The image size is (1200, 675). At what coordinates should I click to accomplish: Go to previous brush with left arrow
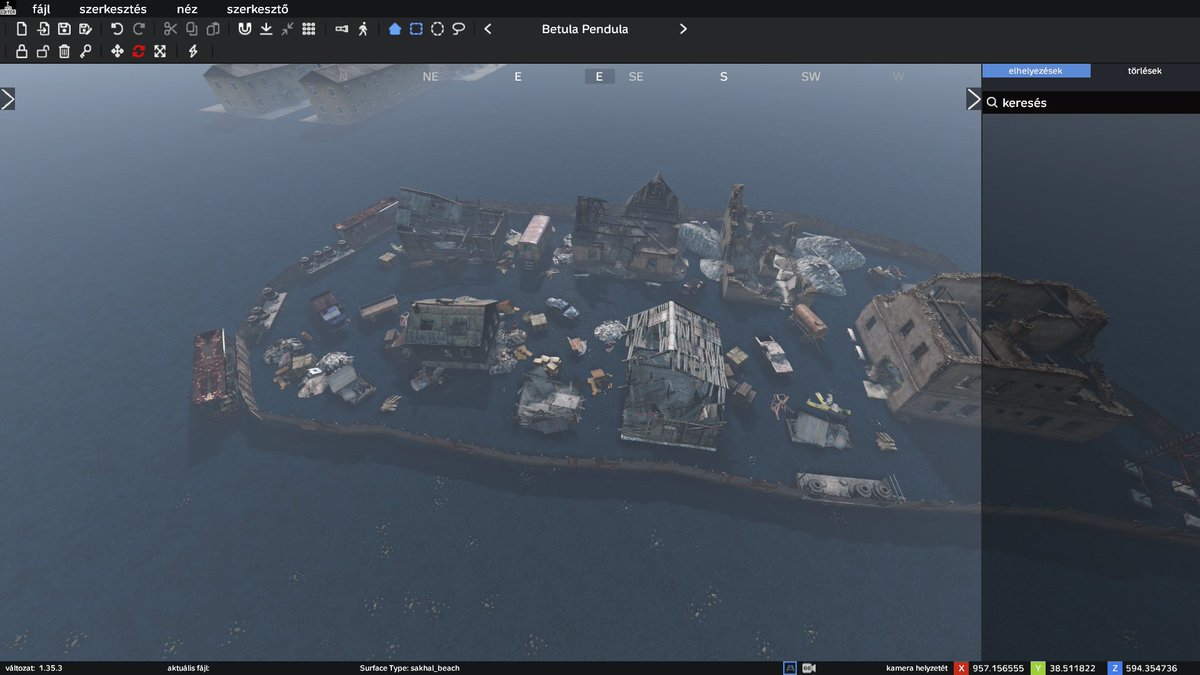tap(488, 29)
